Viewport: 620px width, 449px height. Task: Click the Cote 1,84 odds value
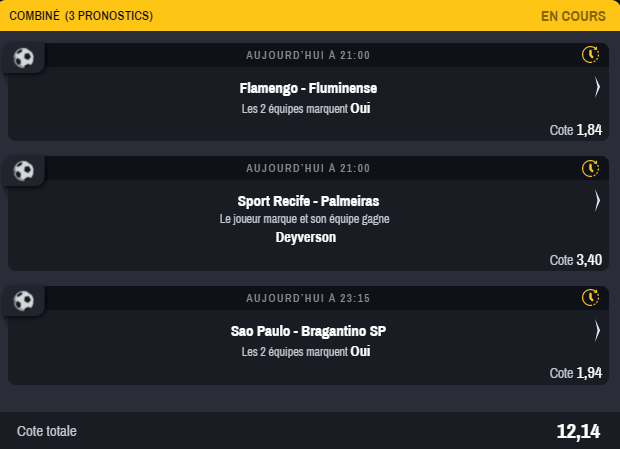click(x=576, y=130)
